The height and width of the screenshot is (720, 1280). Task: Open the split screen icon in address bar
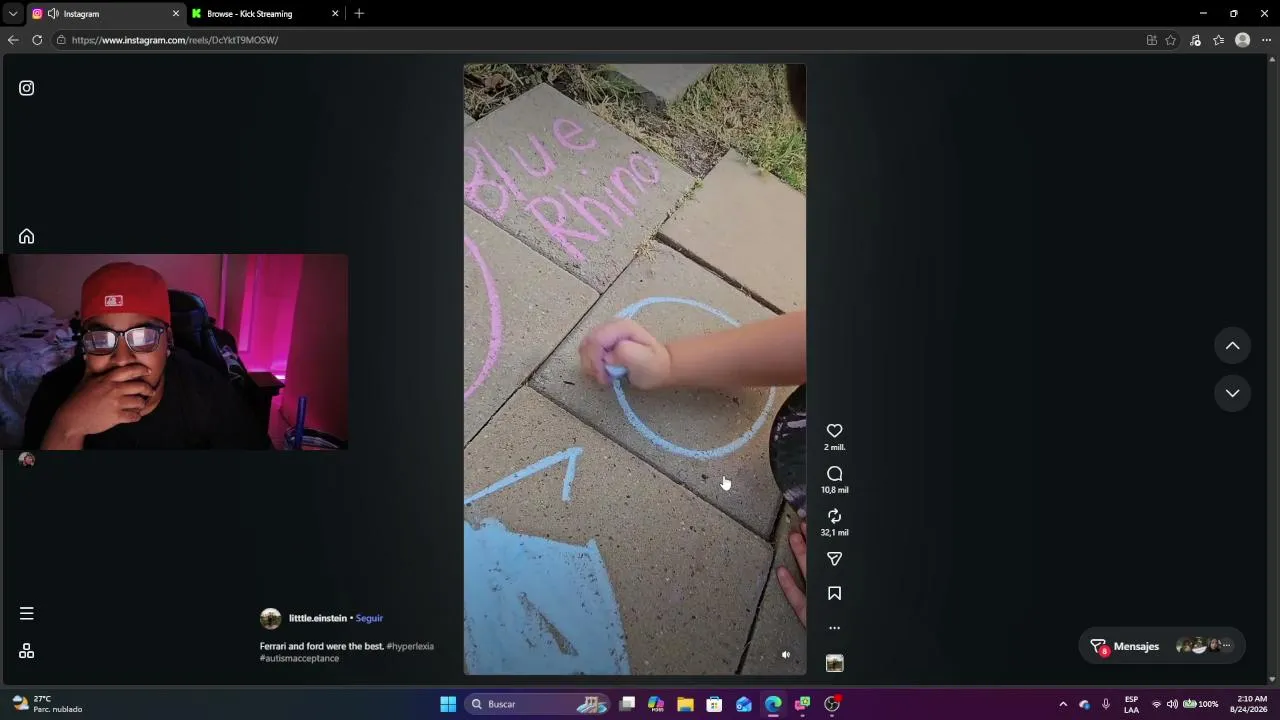pyautogui.click(x=1152, y=40)
